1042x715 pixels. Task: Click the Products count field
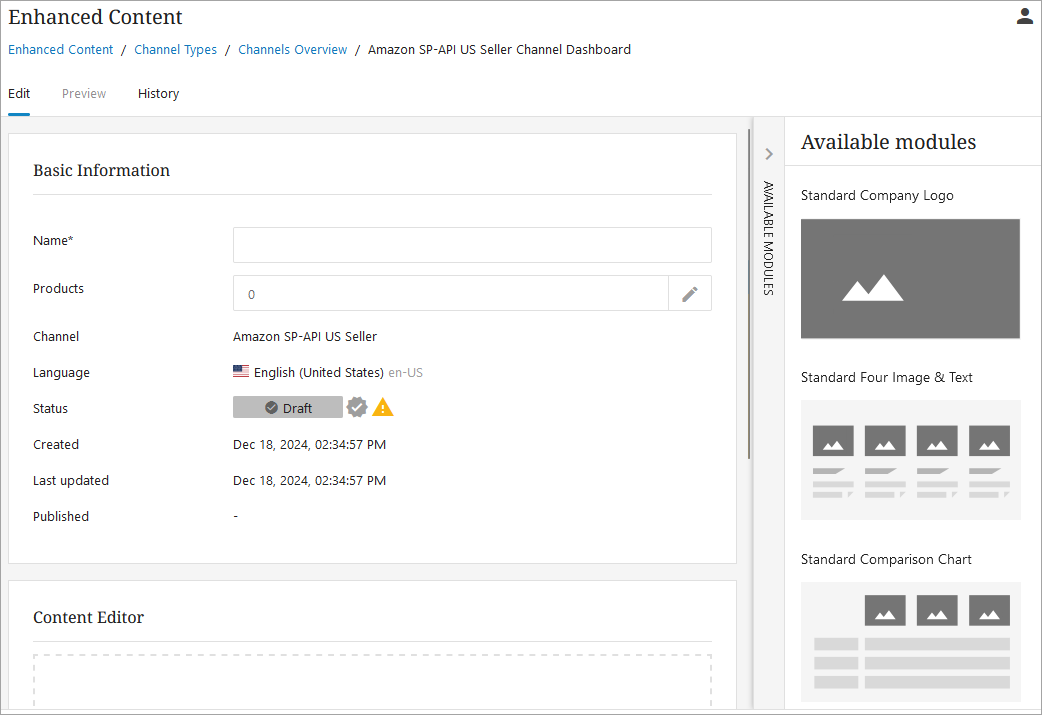click(450, 294)
